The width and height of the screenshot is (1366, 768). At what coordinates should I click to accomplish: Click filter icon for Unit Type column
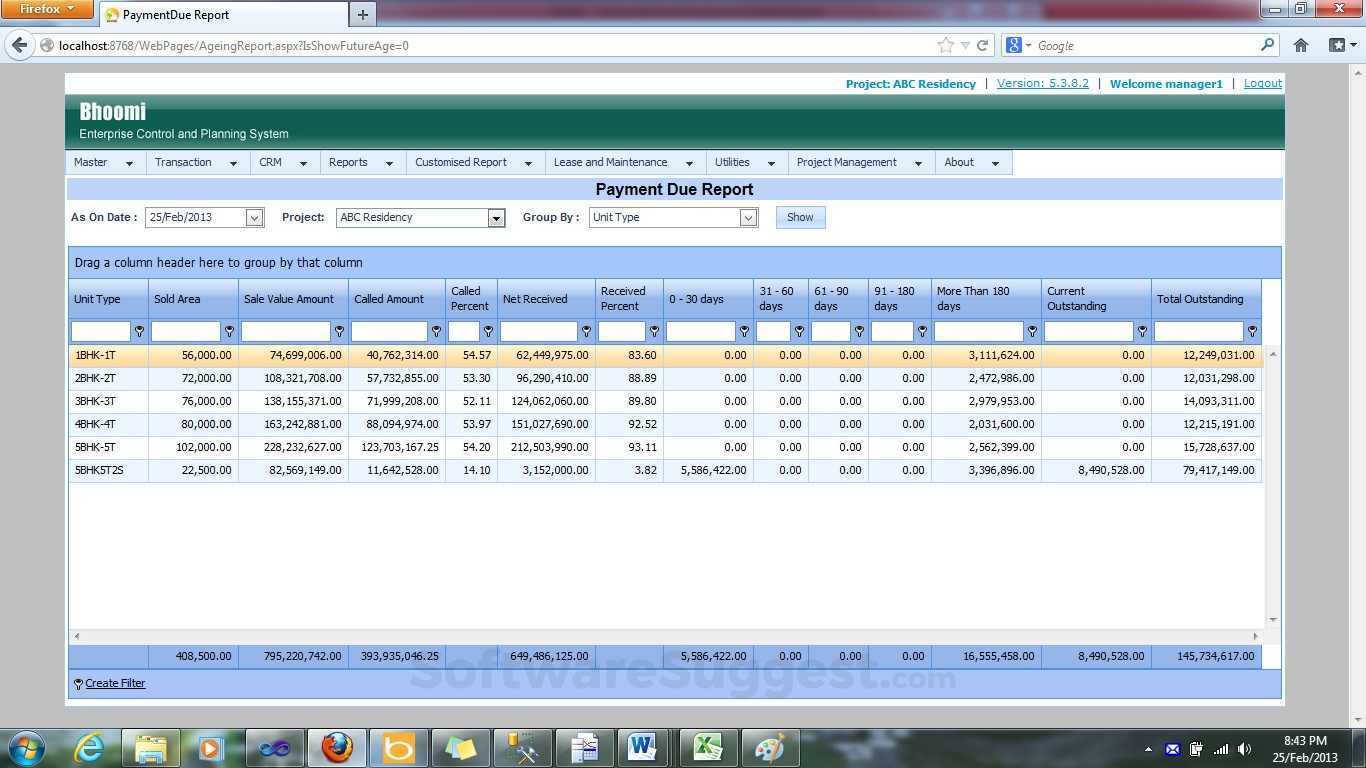(x=139, y=331)
